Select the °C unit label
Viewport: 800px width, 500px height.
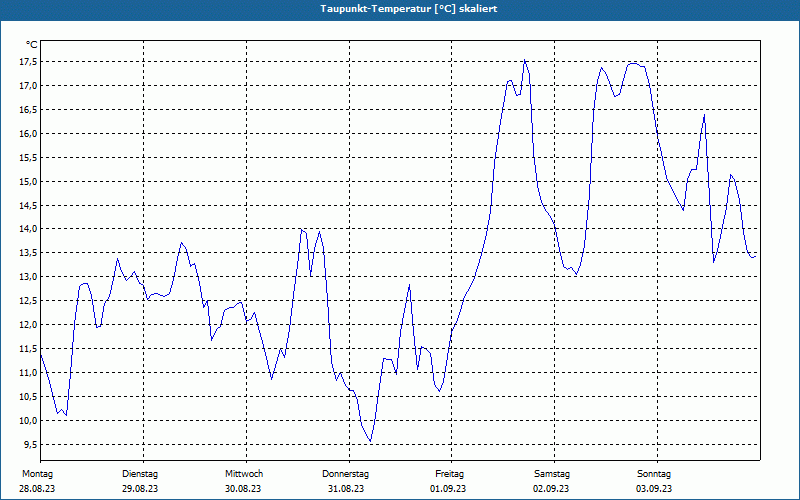point(32,45)
